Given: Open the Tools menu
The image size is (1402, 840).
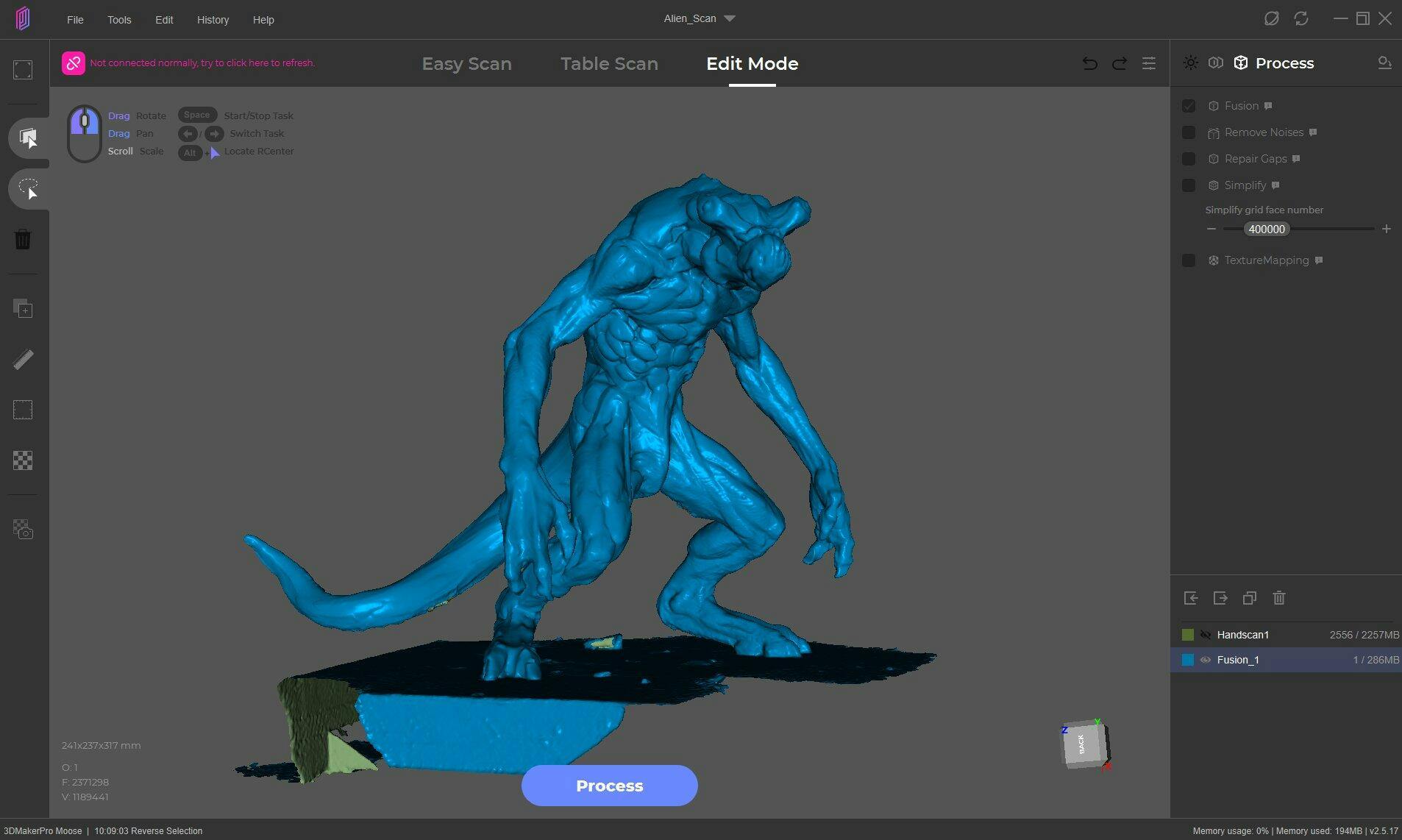Looking at the screenshot, I should [119, 20].
